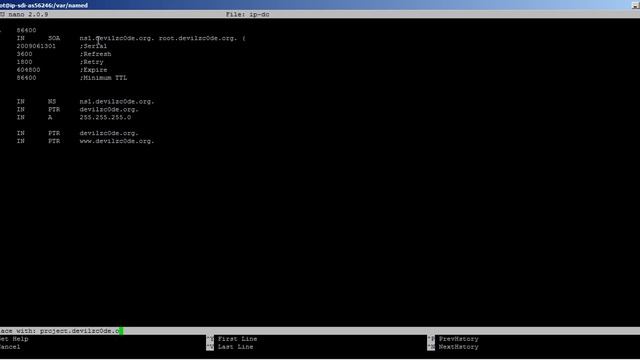Click the ';Refresh' comment
This screenshot has width=640, height=360.
[96, 54]
